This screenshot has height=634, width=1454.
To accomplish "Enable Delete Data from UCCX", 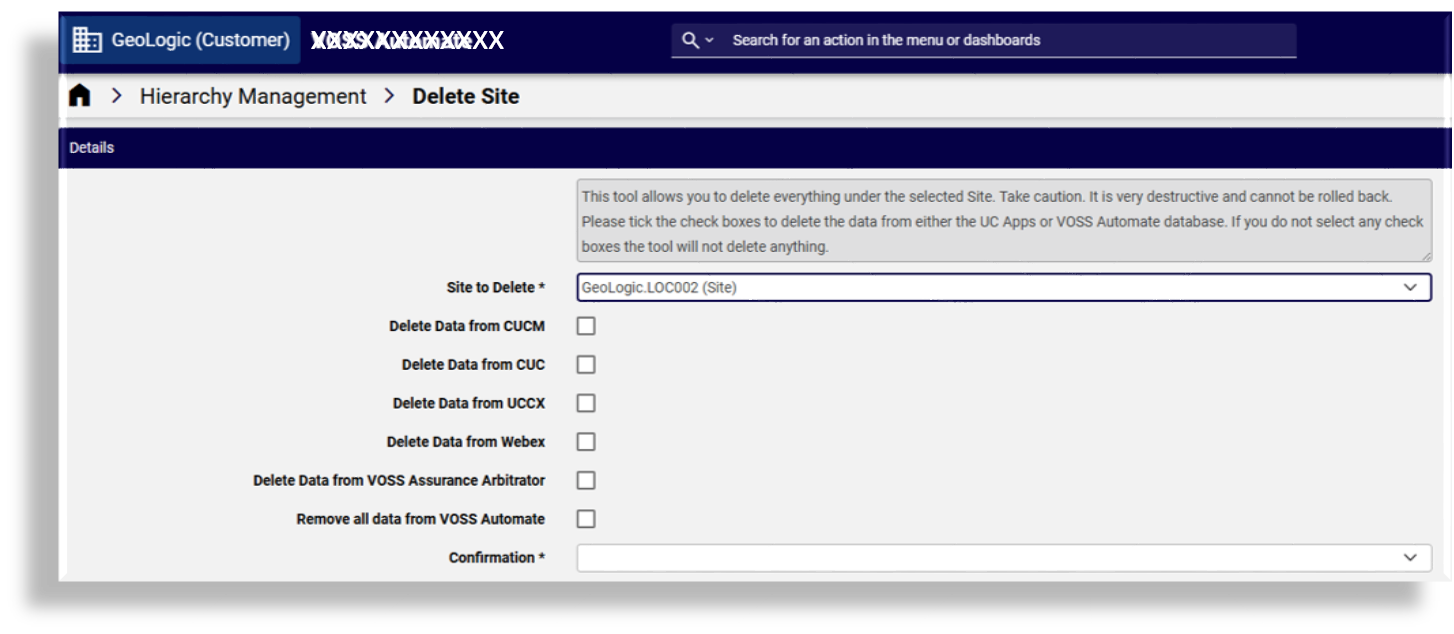I will (x=586, y=403).
